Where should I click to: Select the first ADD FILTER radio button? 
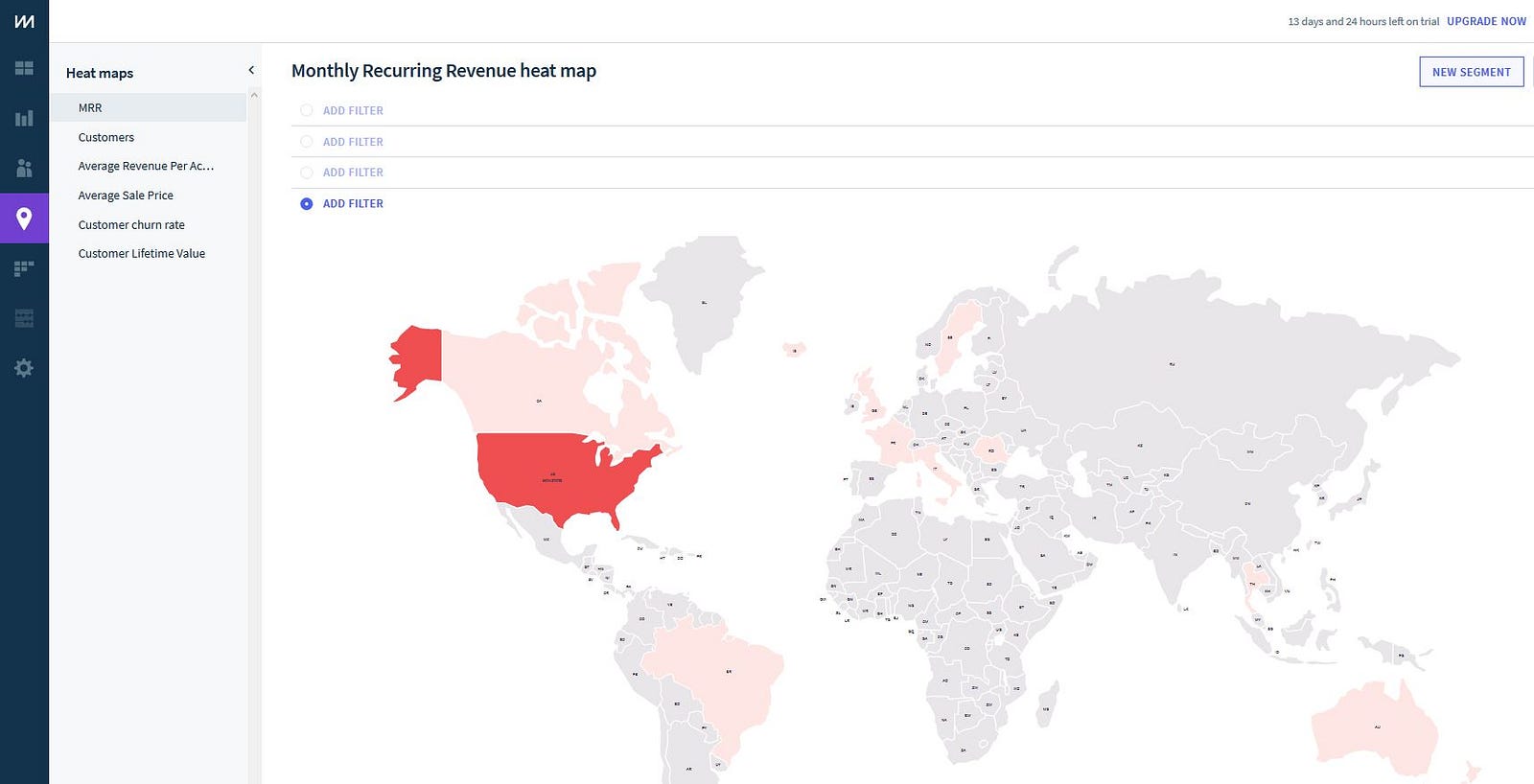(x=307, y=110)
